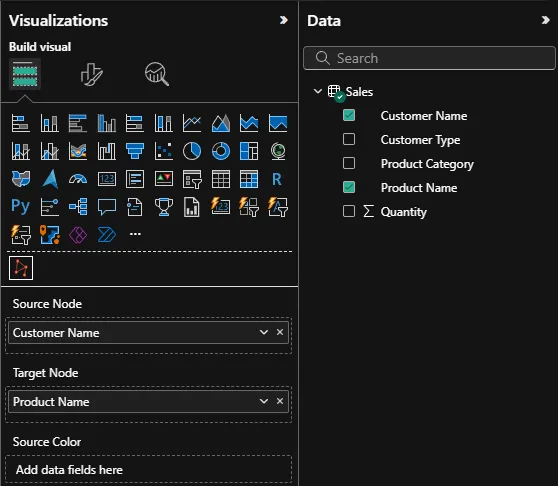Select the gauge visual icon
The height and width of the screenshot is (486, 558).
78,179
